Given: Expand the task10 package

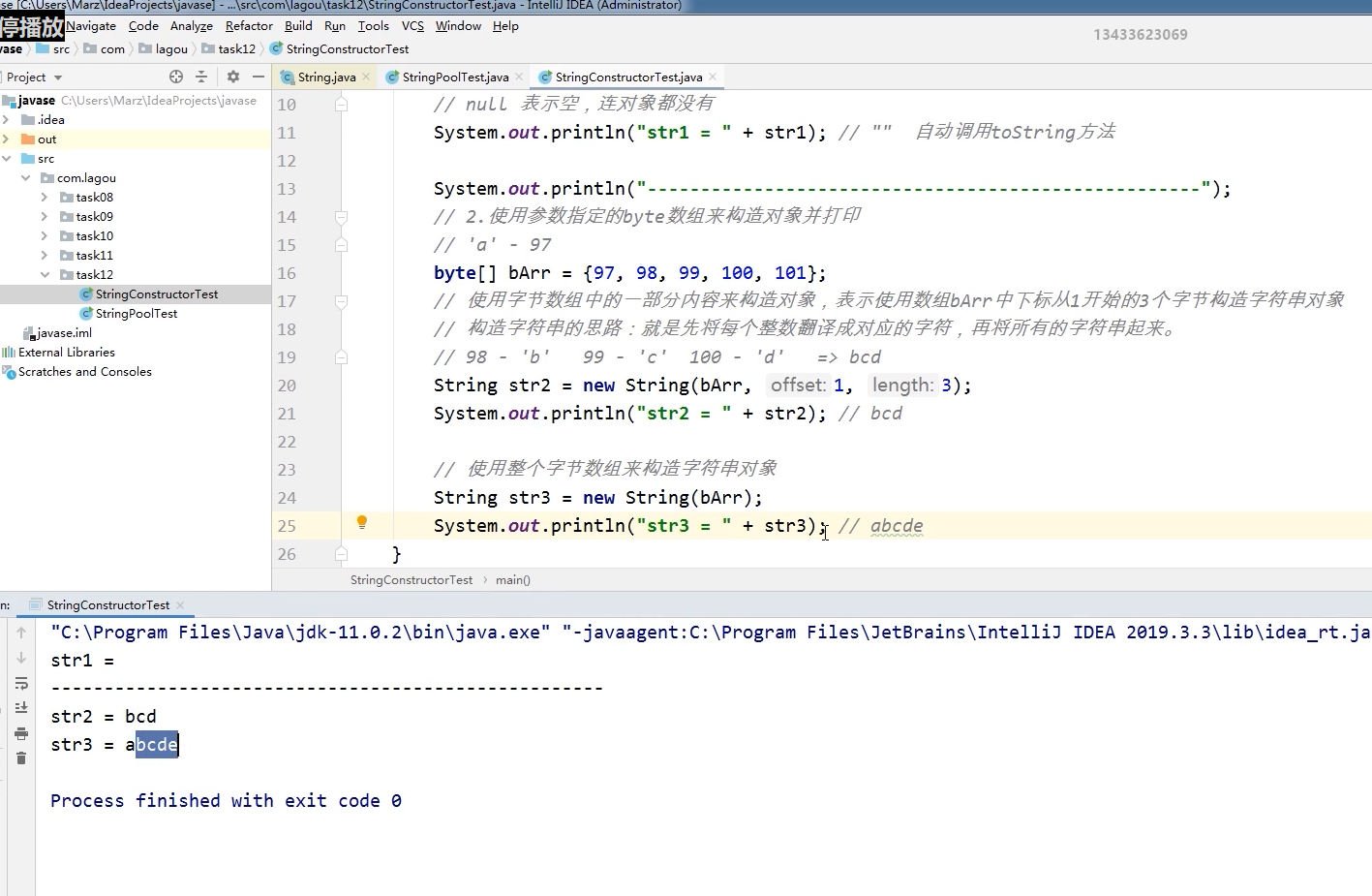Looking at the screenshot, I should point(45,236).
